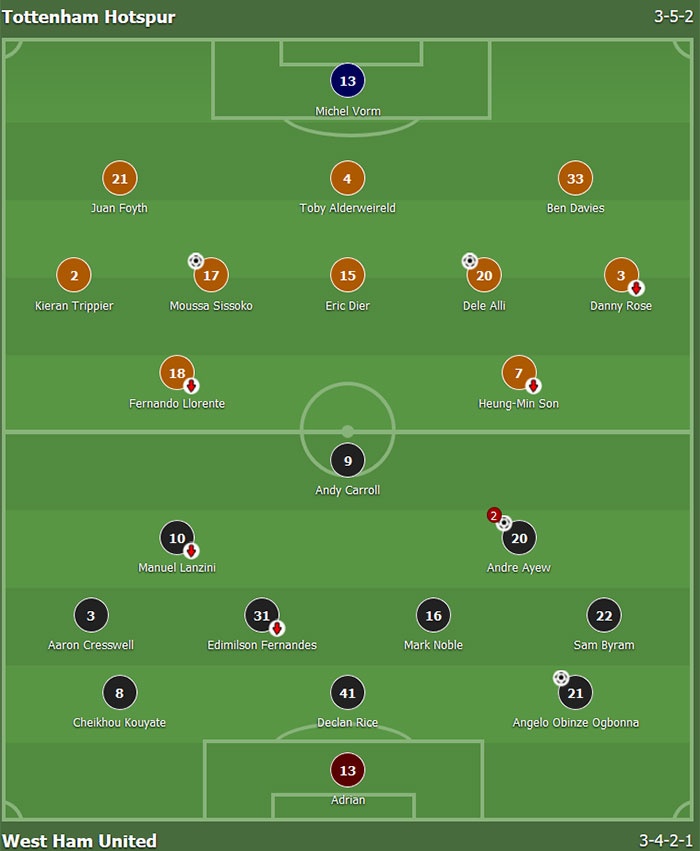This screenshot has height=851, width=700.
Task: Click the Toby Alderweireld player name
Action: coord(348,208)
